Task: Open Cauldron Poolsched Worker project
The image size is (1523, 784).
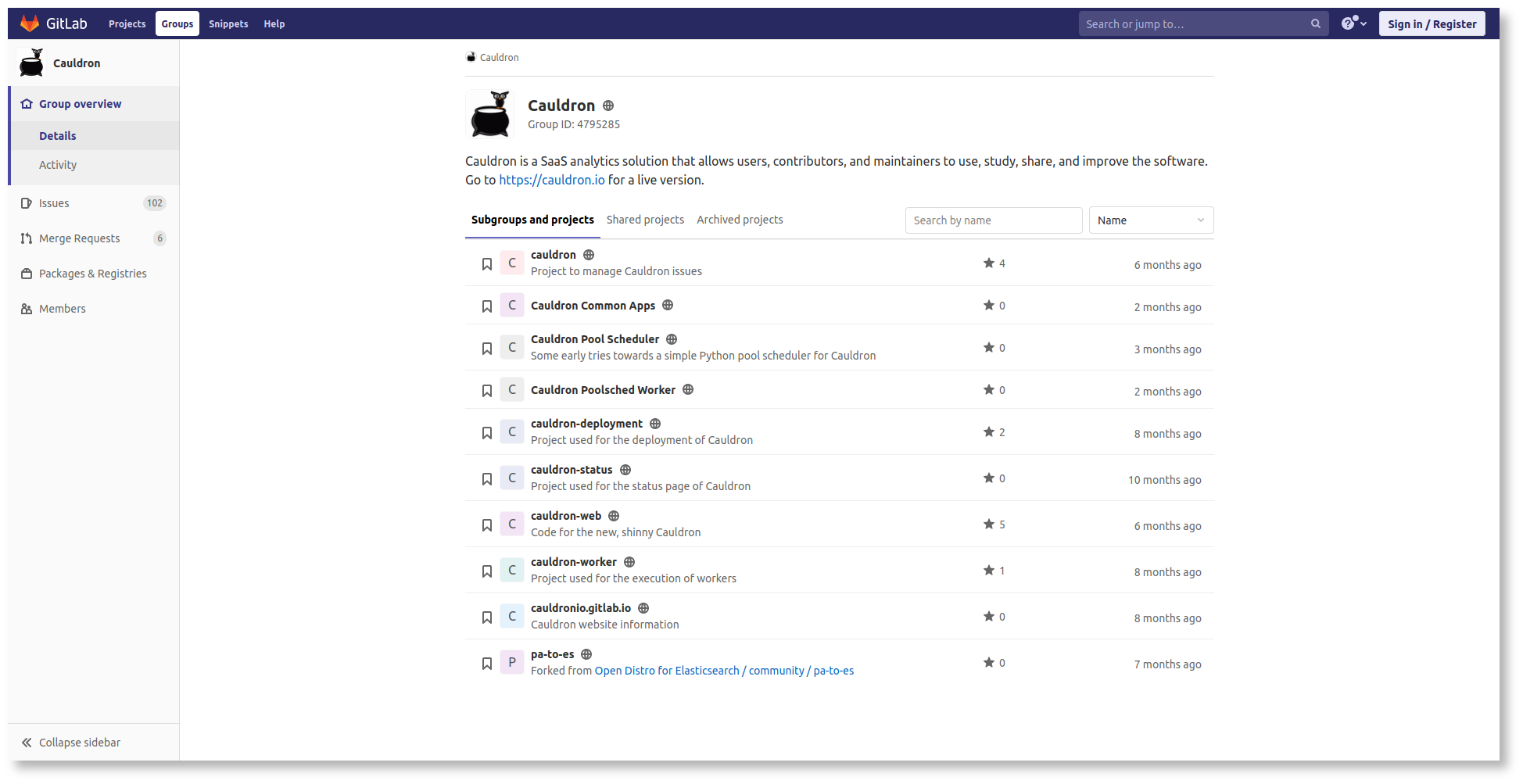Action: [x=603, y=390]
